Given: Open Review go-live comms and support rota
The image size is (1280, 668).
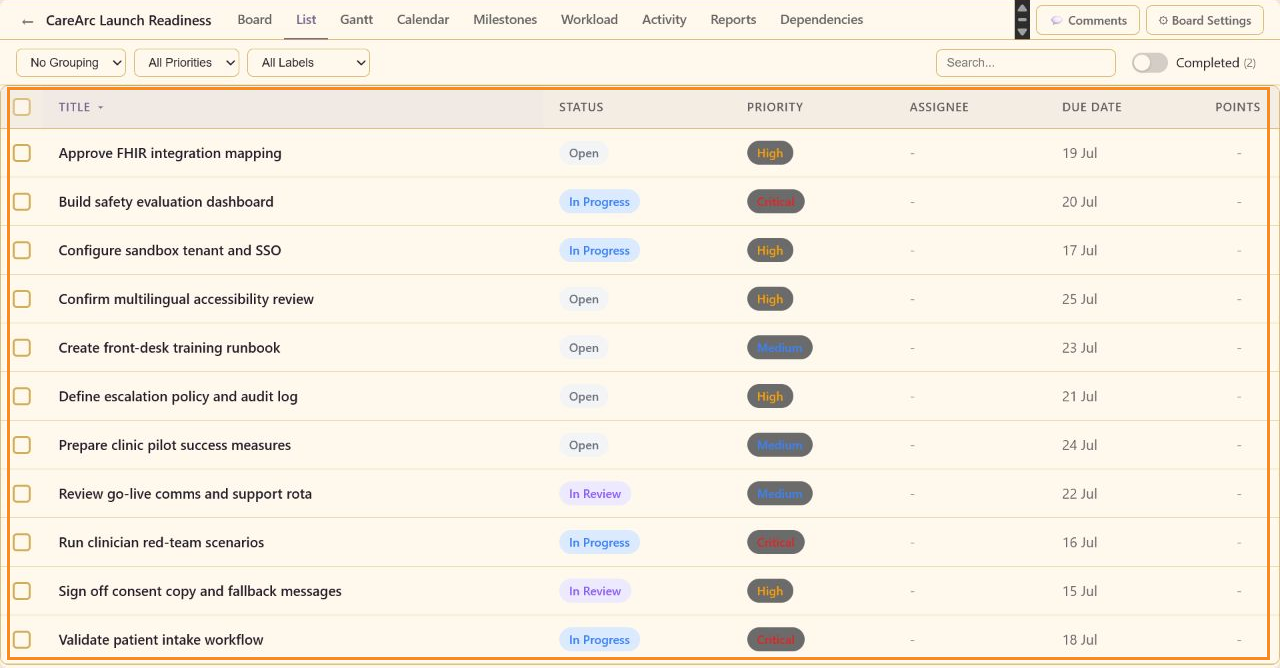Looking at the screenshot, I should tap(185, 494).
